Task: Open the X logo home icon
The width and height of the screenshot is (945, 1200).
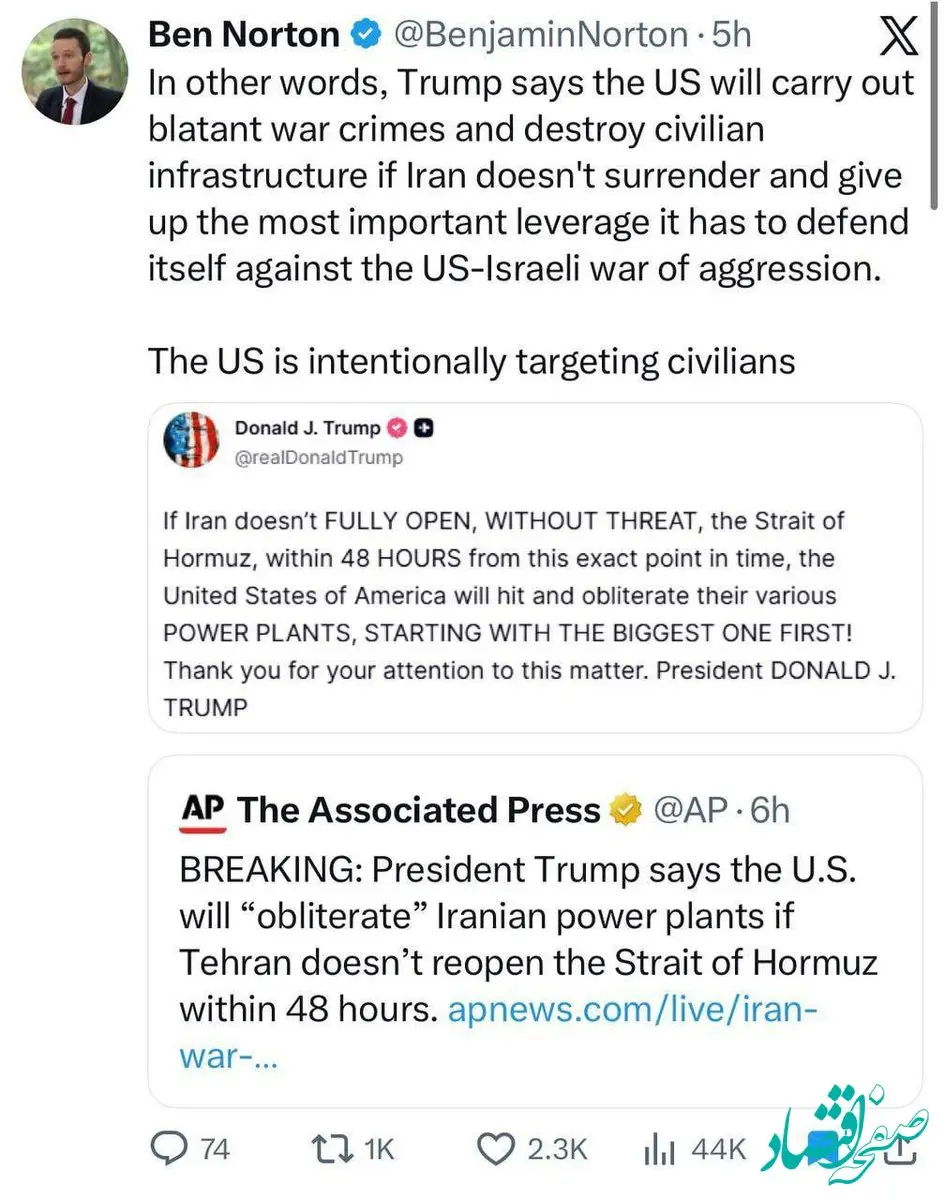Action: coord(899,35)
